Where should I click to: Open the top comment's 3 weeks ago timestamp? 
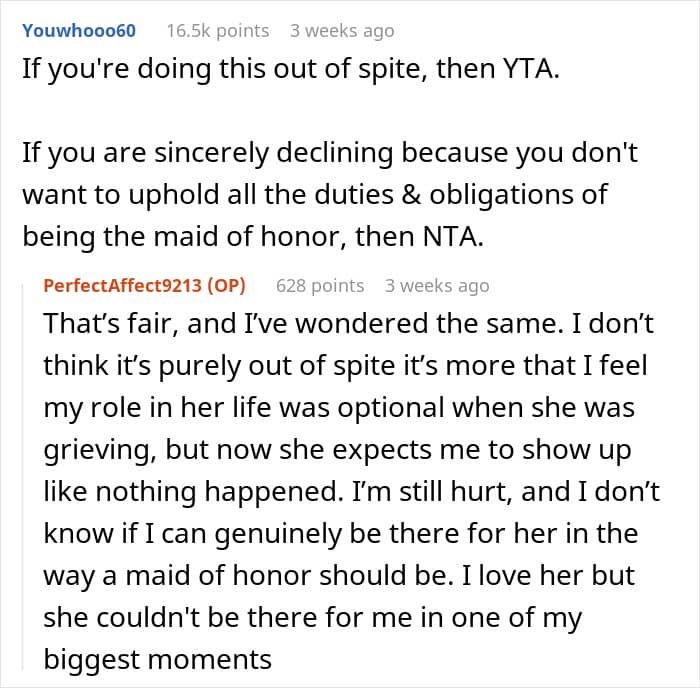click(x=342, y=31)
